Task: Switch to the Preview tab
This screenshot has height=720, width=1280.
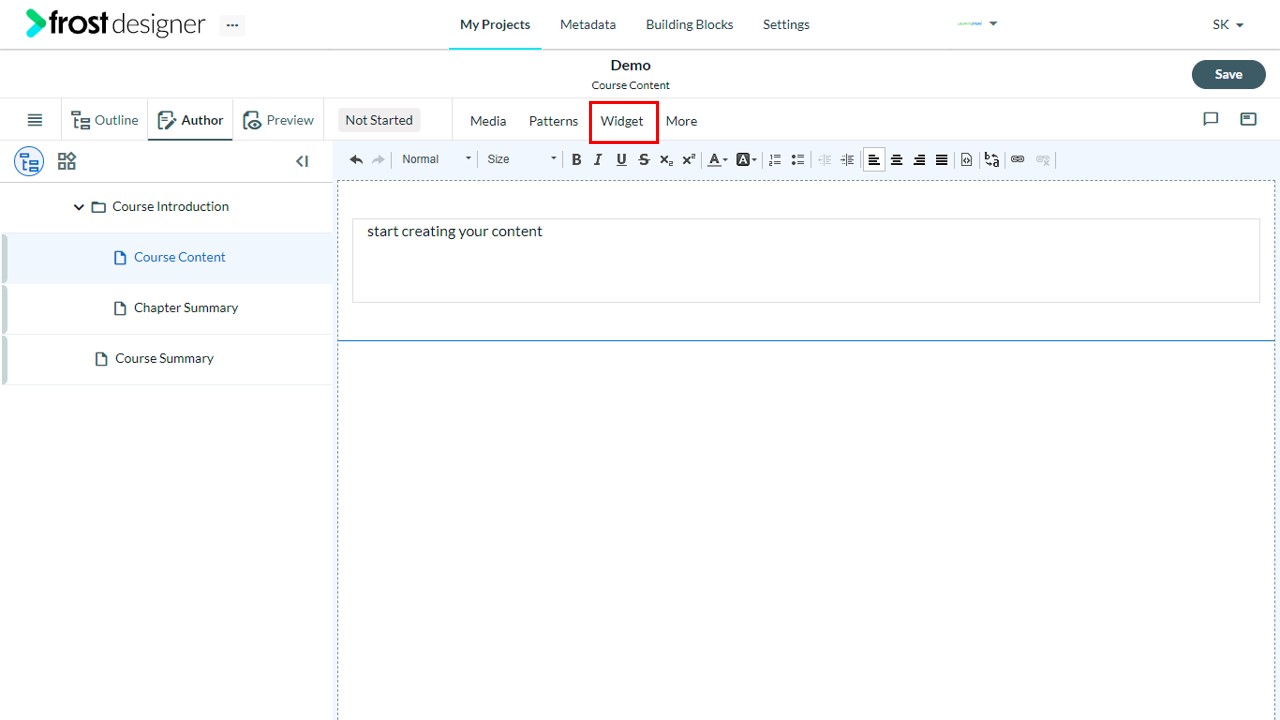Action: pyautogui.click(x=278, y=120)
